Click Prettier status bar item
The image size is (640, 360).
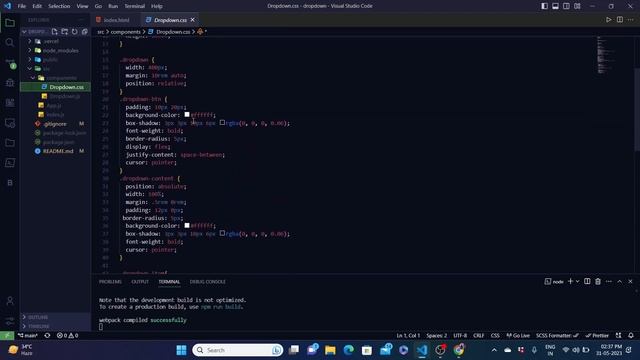[x=597, y=336]
